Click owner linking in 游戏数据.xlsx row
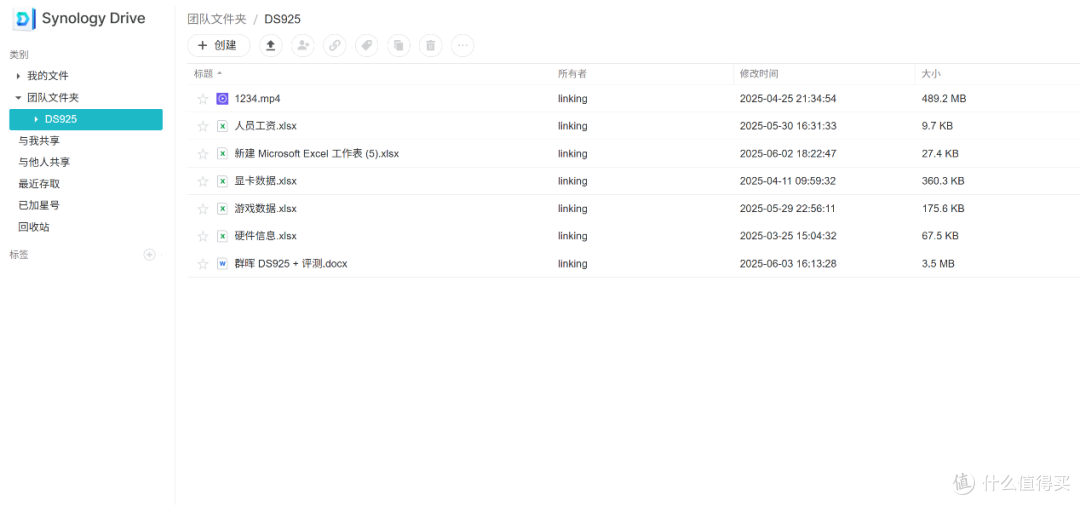1080x505 pixels. pyautogui.click(x=573, y=209)
